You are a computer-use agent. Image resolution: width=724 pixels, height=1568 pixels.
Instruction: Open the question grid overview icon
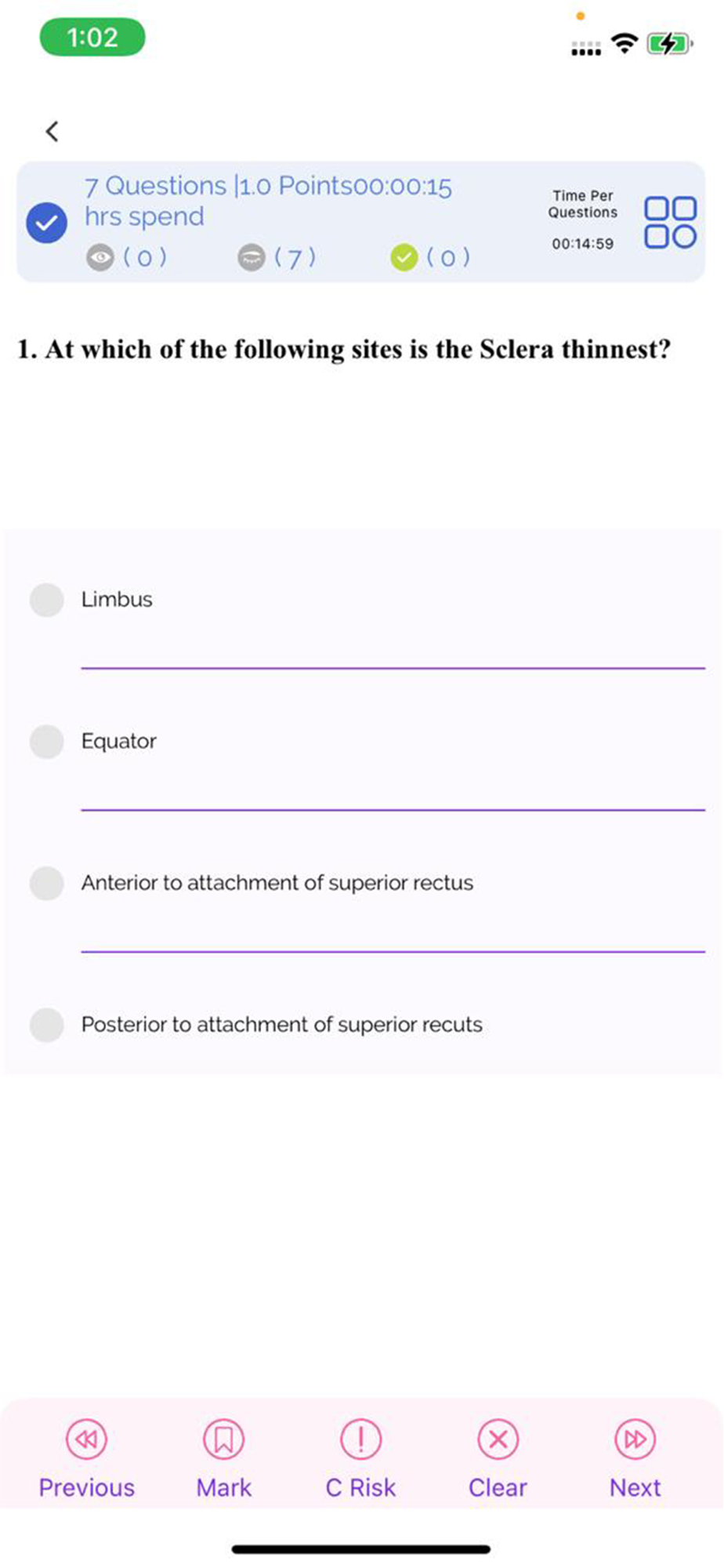[x=670, y=222]
